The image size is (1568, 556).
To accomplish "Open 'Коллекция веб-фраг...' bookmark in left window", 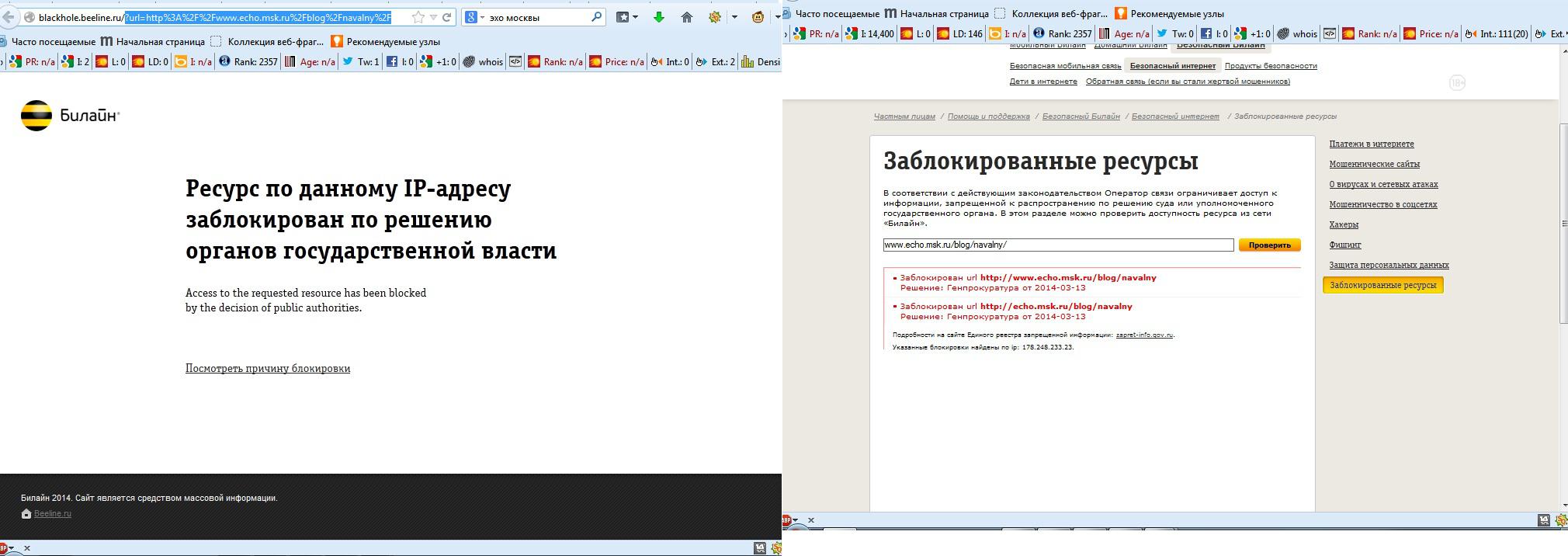I will click(267, 41).
